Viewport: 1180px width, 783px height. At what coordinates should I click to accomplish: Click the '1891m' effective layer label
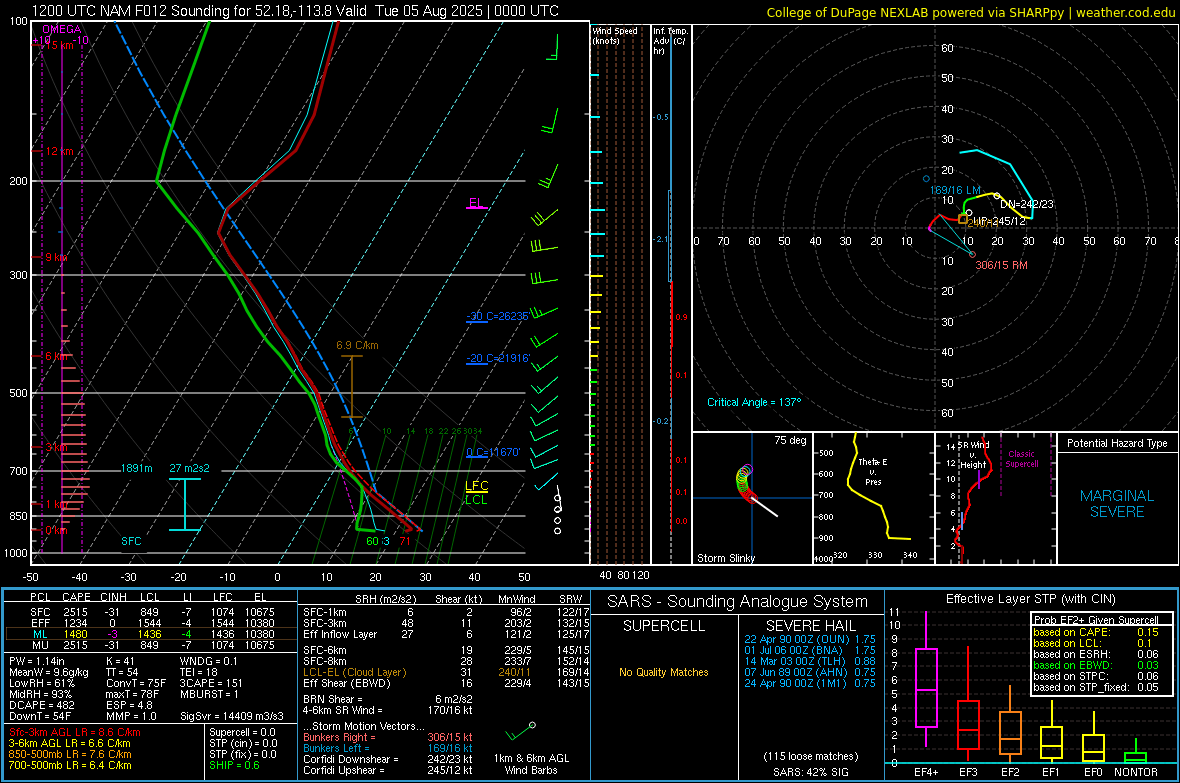tap(136, 468)
